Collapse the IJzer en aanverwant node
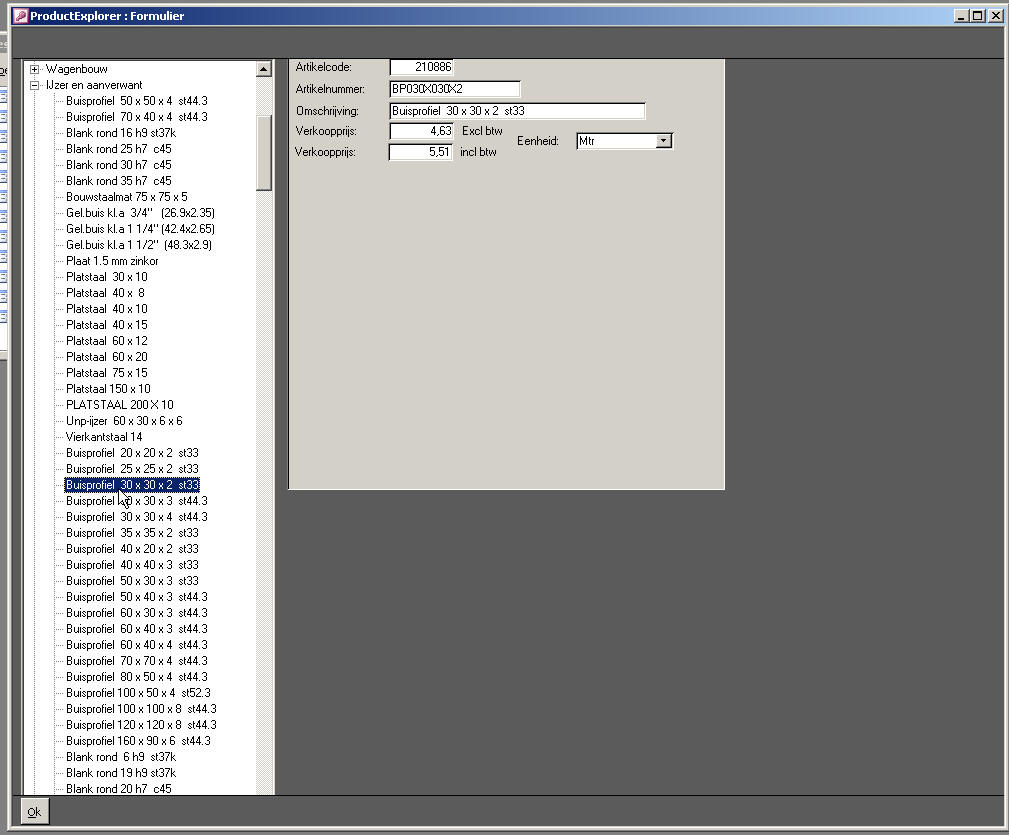 [35, 85]
